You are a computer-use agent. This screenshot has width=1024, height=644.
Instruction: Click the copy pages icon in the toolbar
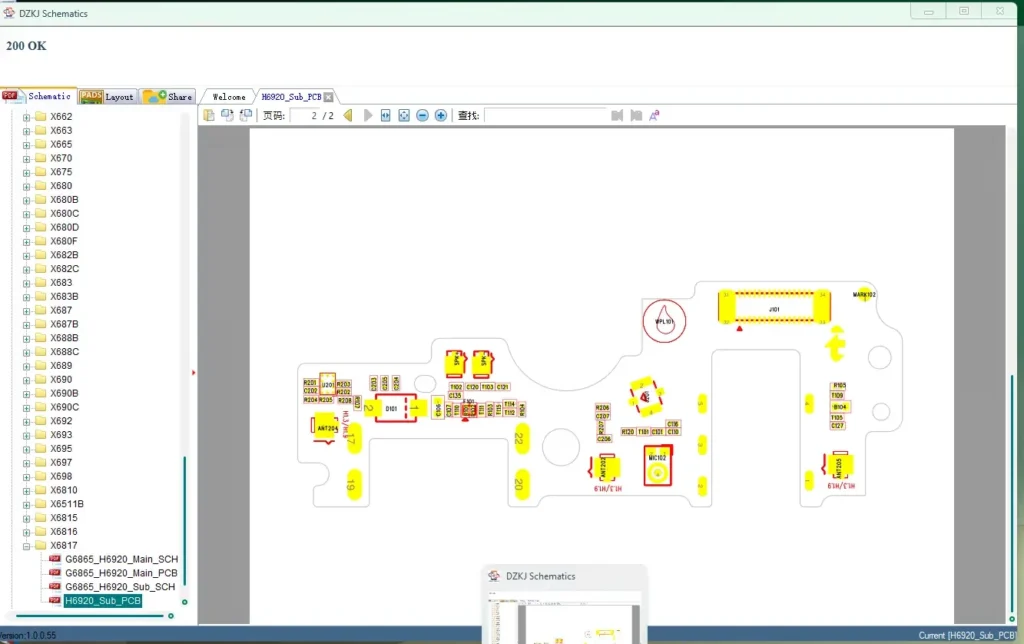pos(228,115)
